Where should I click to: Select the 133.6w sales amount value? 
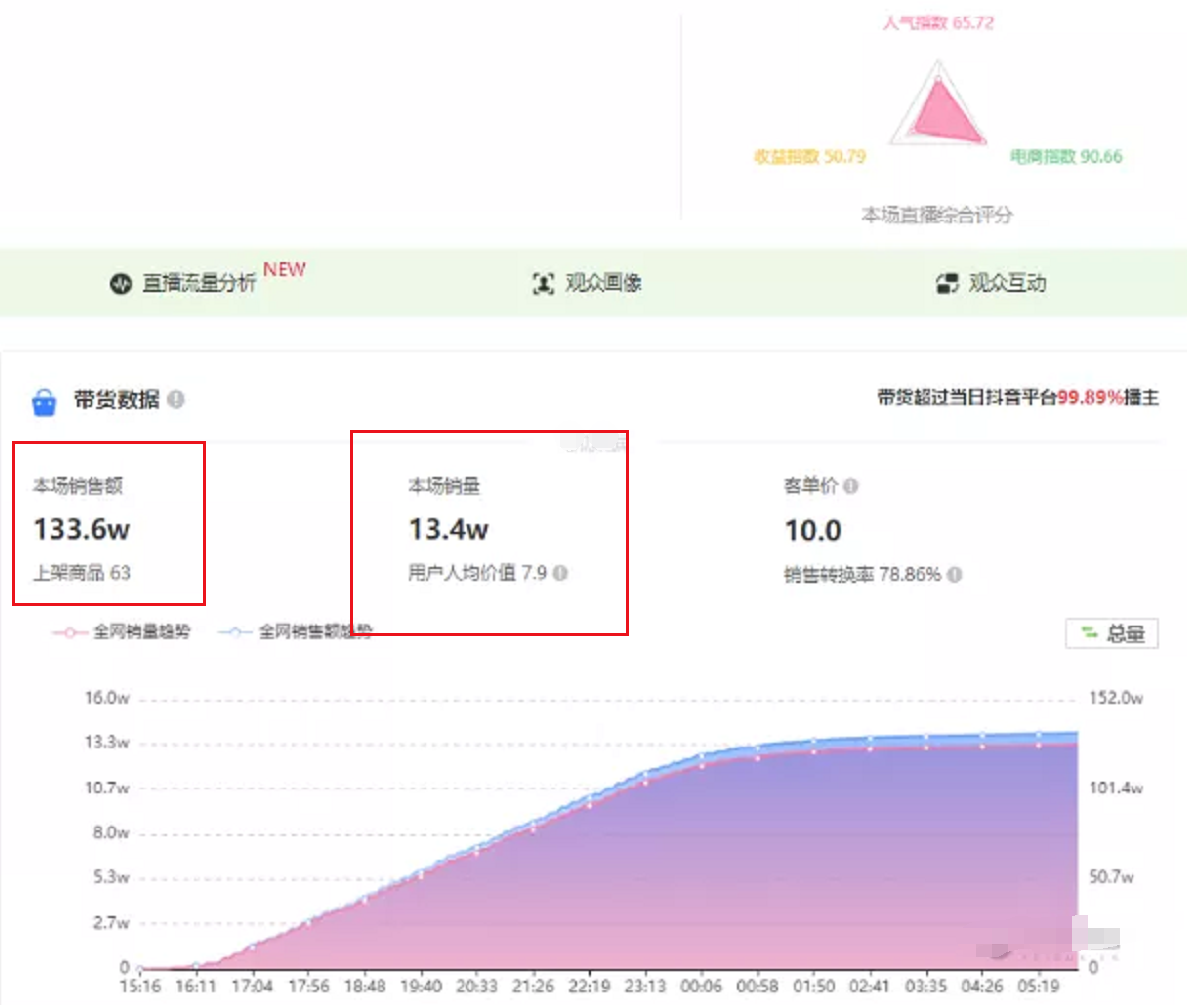(x=82, y=529)
